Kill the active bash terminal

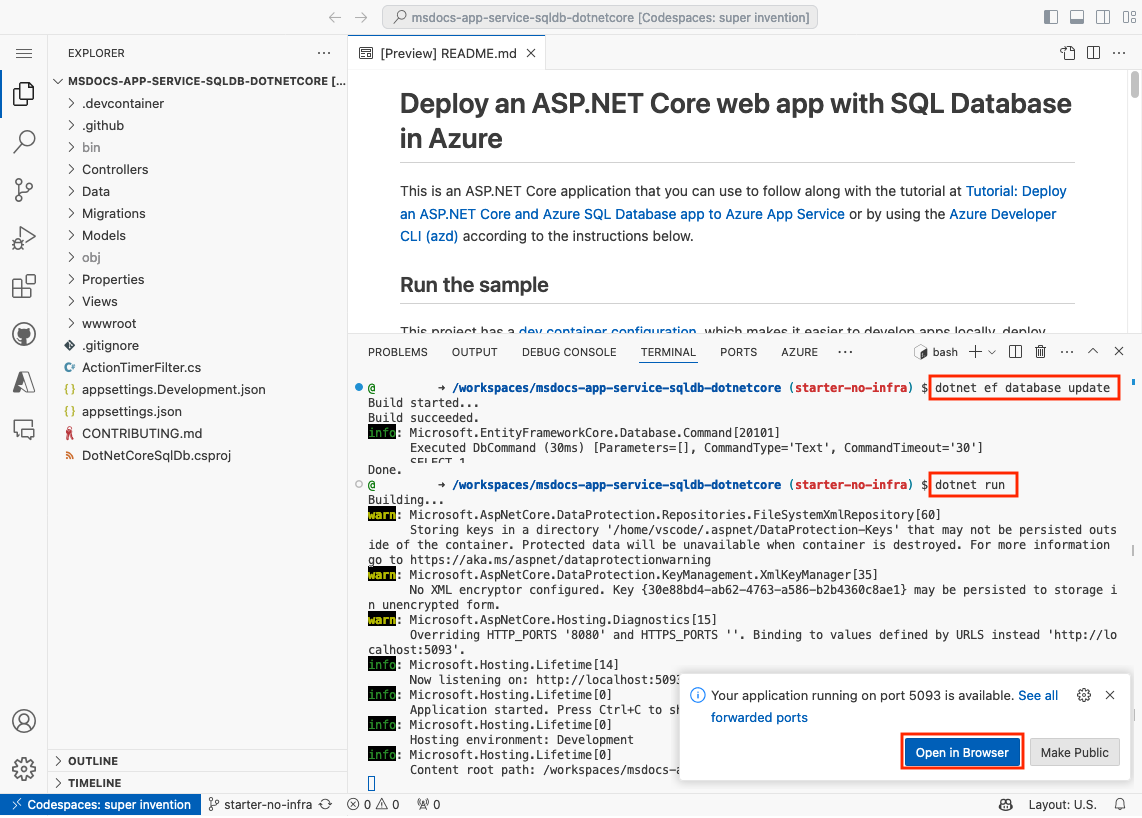[x=1040, y=351]
